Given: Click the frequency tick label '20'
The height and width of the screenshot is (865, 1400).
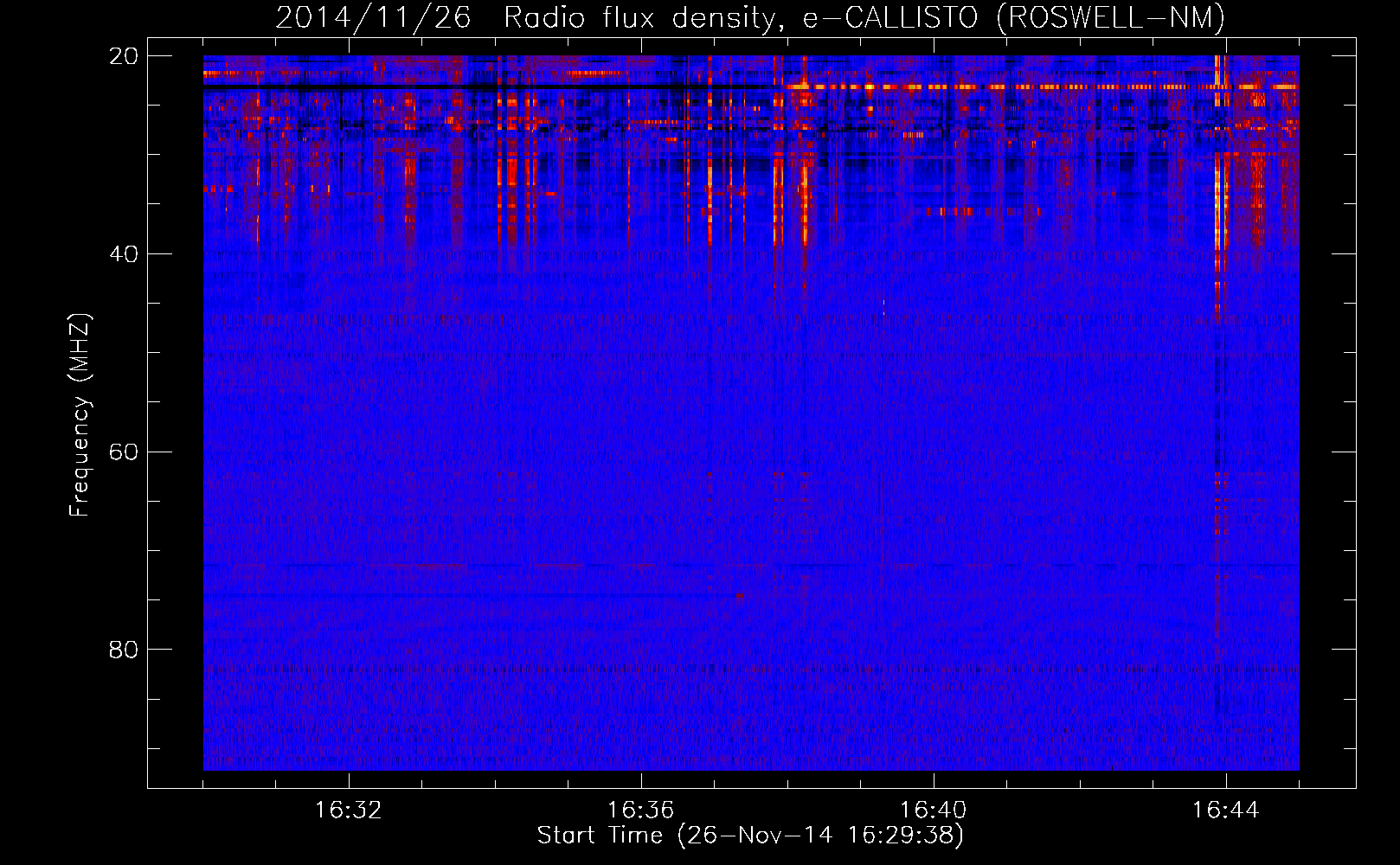Looking at the screenshot, I should [x=124, y=56].
